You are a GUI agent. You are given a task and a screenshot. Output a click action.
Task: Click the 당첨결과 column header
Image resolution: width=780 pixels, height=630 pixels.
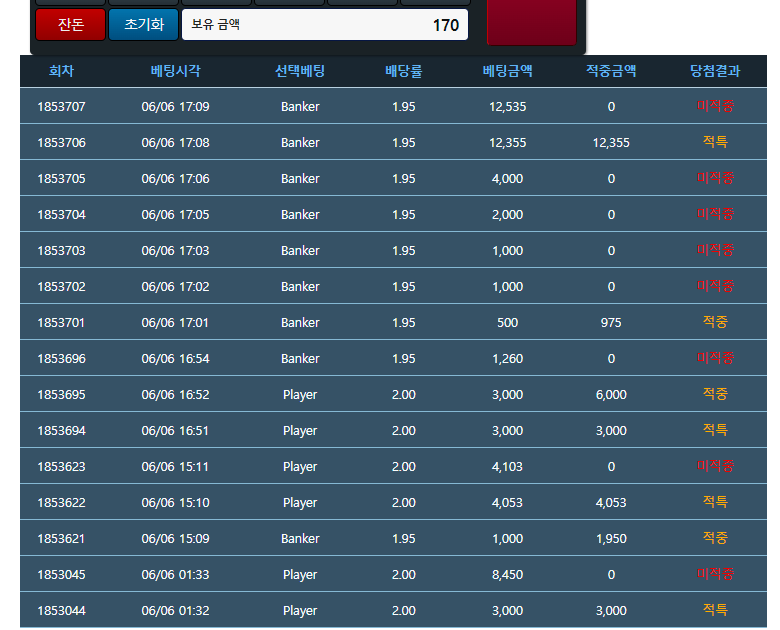pos(715,71)
